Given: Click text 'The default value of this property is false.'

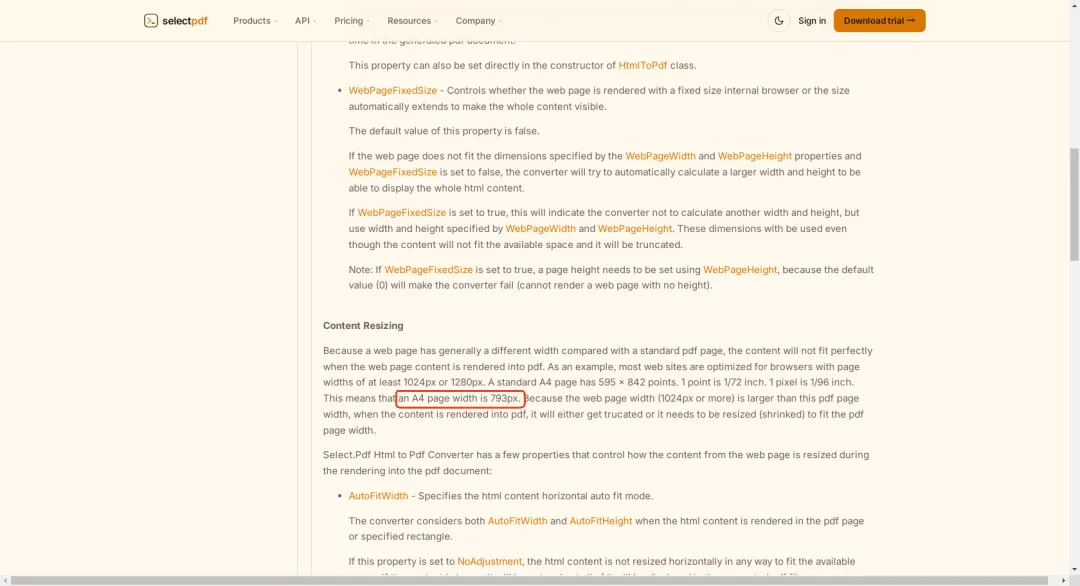Looking at the screenshot, I should pyautogui.click(x=444, y=131).
